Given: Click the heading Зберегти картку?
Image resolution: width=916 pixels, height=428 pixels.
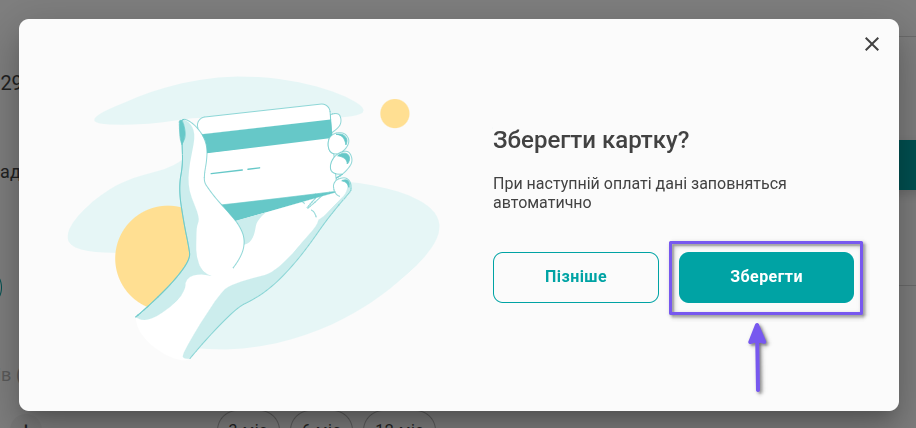Looking at the screenshot, I should (x=591, y=141).
